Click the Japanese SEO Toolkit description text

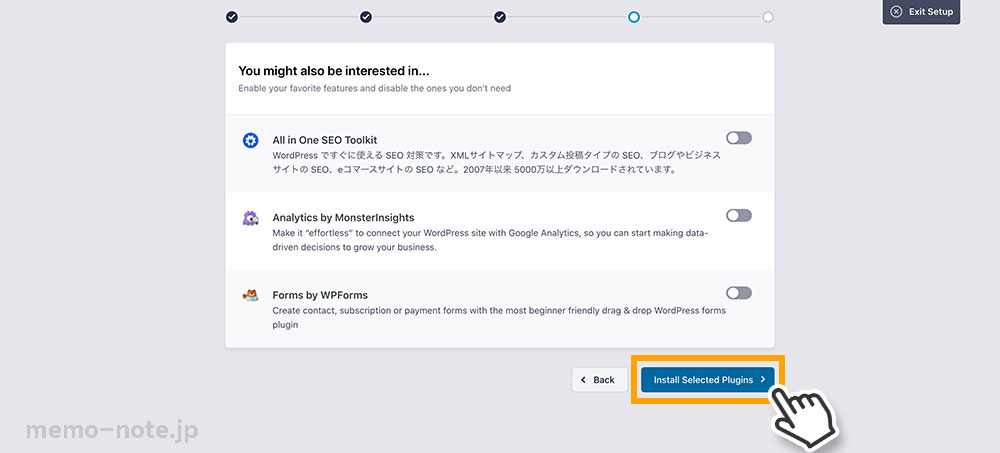(x=496, y=163)
